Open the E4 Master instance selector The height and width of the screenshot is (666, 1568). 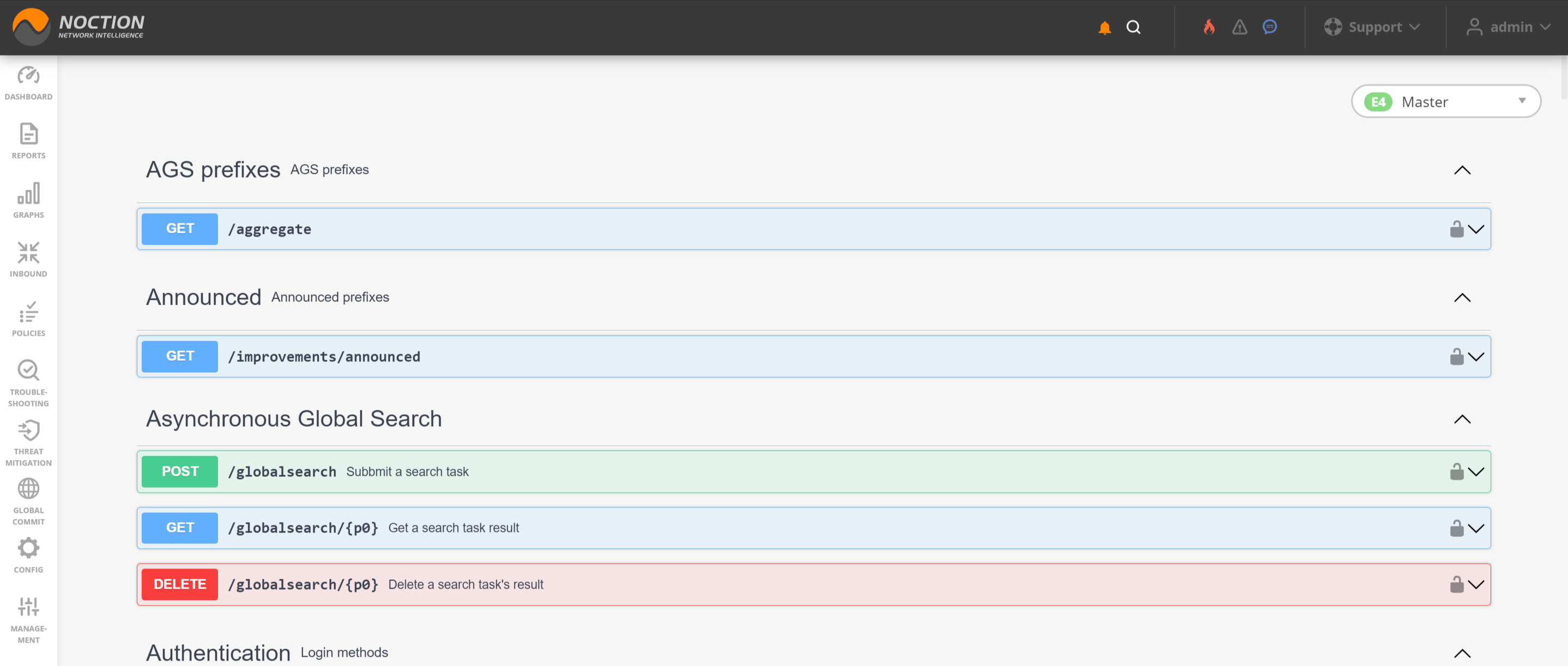pyautogui.click(x=1446, y=101)
